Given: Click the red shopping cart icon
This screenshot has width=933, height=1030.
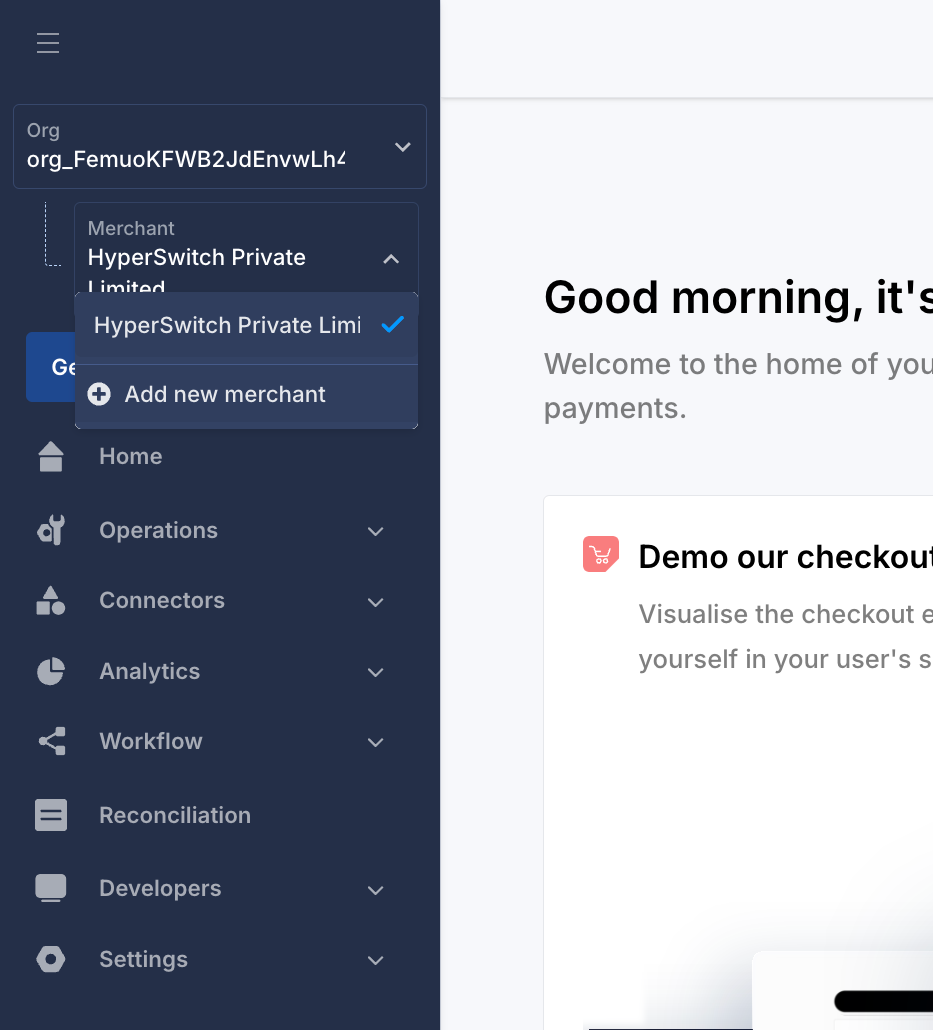Looking at the screenshot, I should pyautogui.click(x=600, y=554).
